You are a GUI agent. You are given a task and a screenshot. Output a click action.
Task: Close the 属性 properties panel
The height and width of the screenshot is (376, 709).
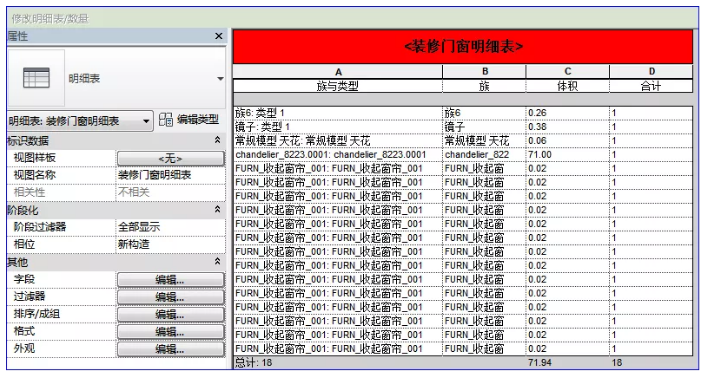pos(219,36)
